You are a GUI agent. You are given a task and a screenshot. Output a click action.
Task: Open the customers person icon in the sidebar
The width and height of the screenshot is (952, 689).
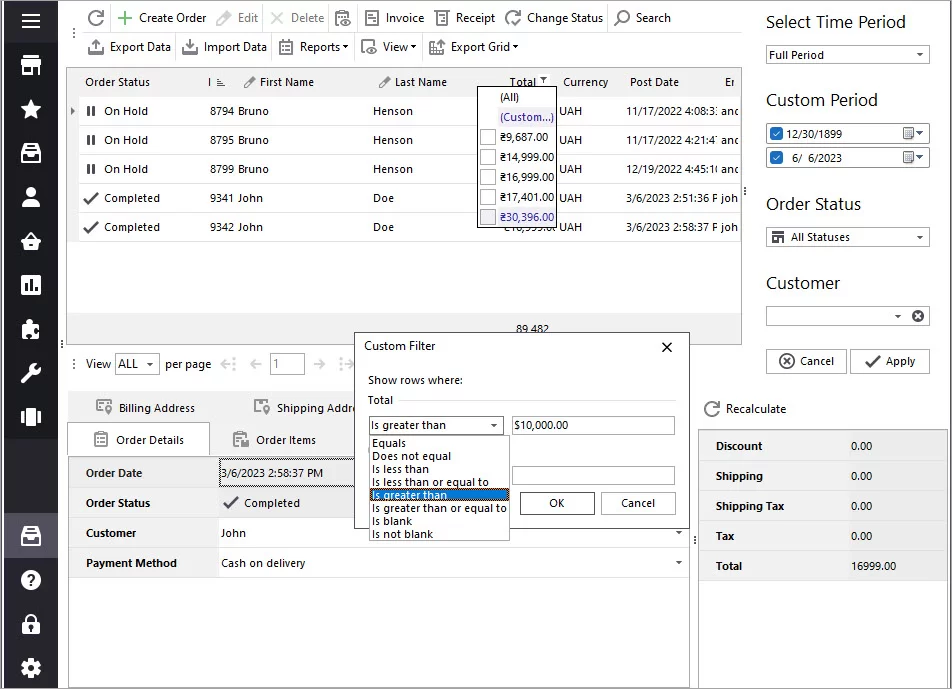pyautogui.click(x=31, y=197)
